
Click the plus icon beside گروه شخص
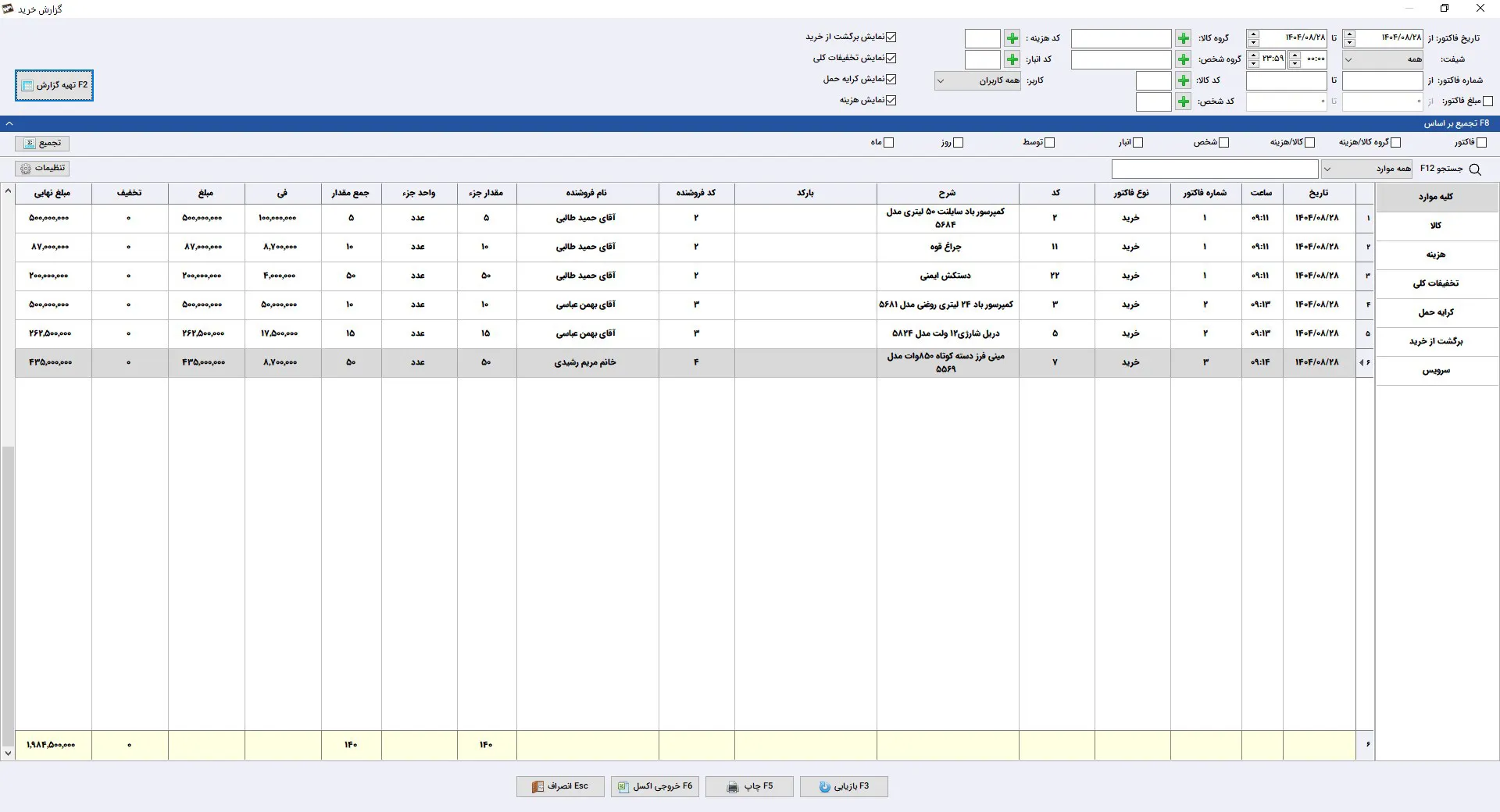pyautogui.click(x=1184, y=59)
